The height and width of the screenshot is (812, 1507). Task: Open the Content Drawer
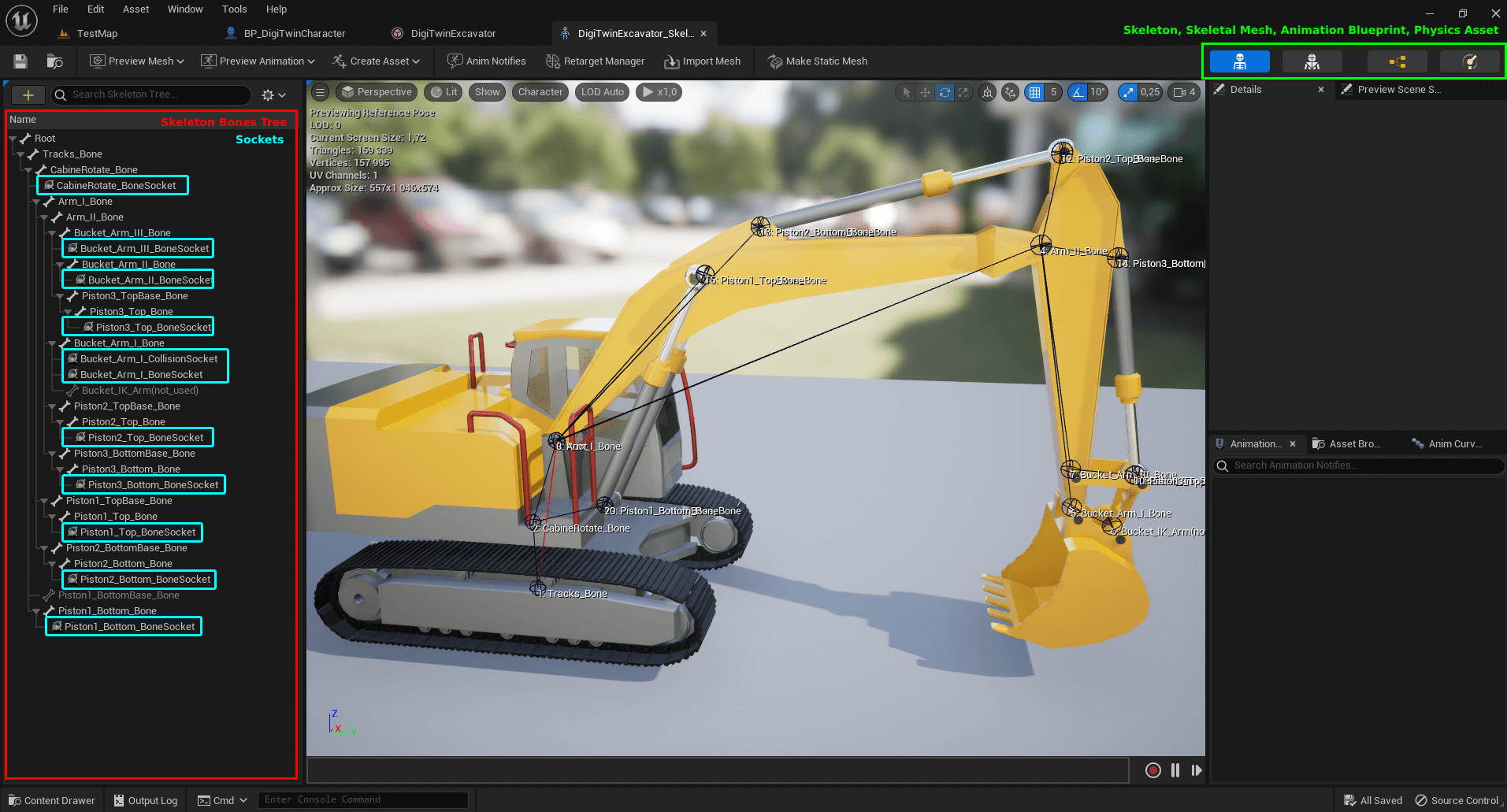(x=52, y=800)
